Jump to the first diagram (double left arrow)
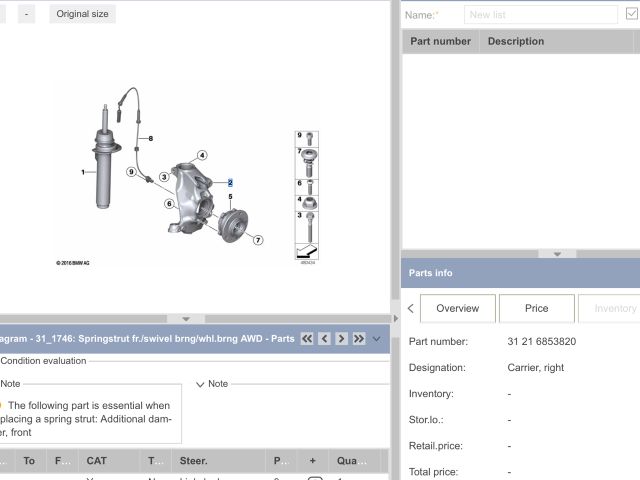Screen dimensions: 640x480 pyautogui.click(x=307, y=339)
